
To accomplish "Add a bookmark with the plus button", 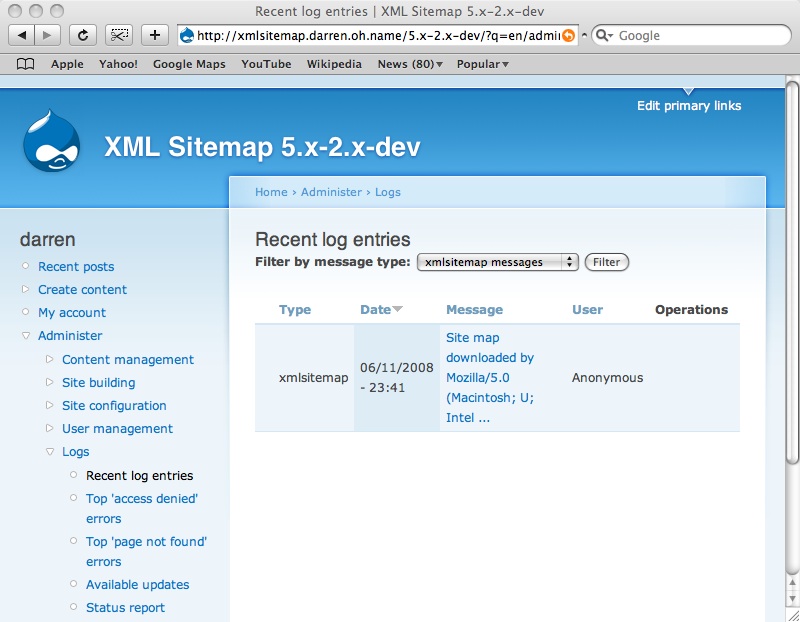I will click(155, 35).
